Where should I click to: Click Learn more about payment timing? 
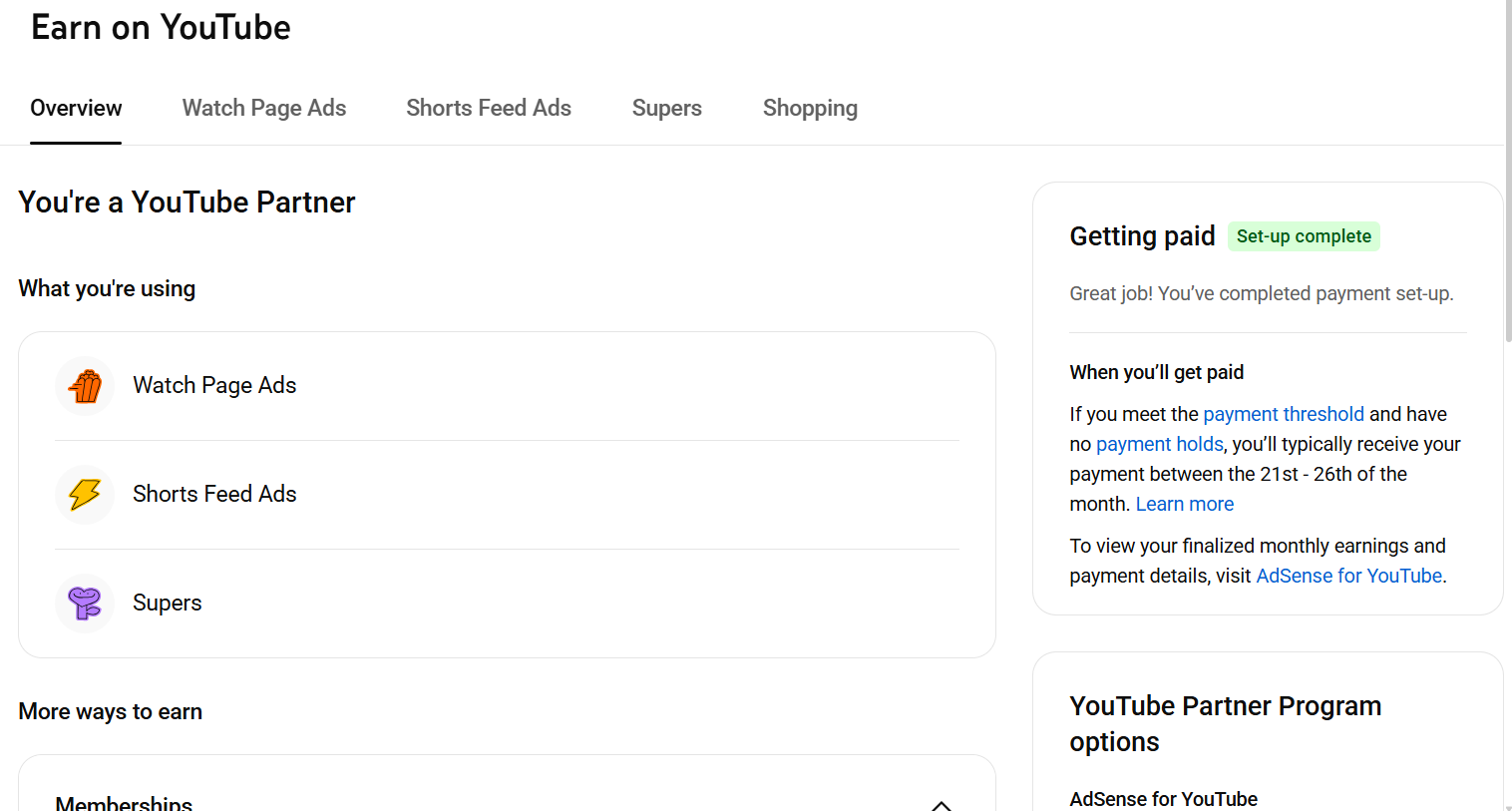coord(1184,504)
